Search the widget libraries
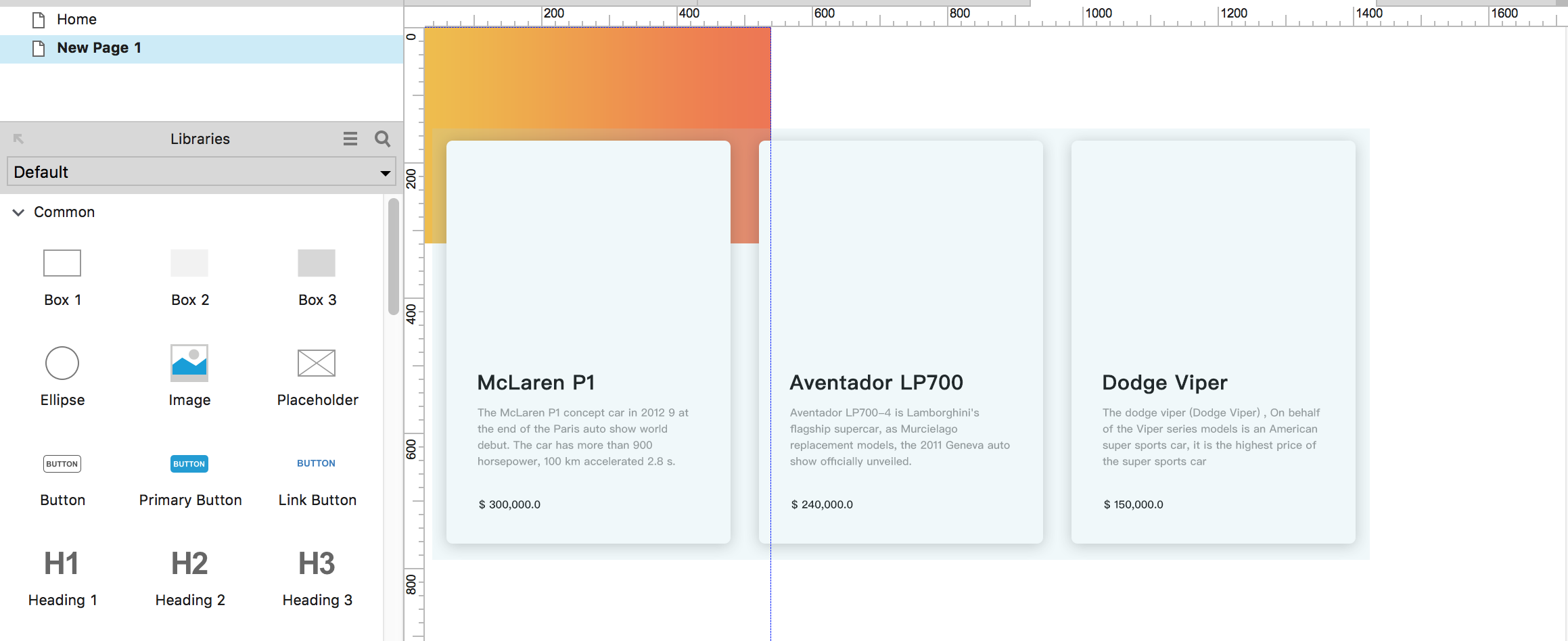 [x=382, y=139]
